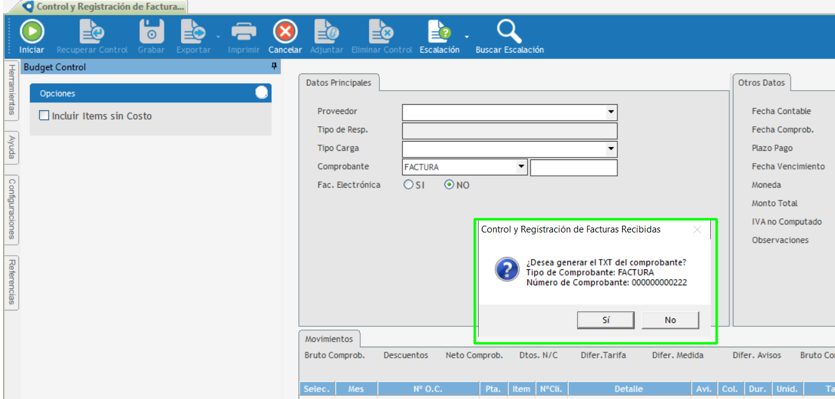Click the Eliminar Control icon
835x399 pixels.
coord(381,31)
